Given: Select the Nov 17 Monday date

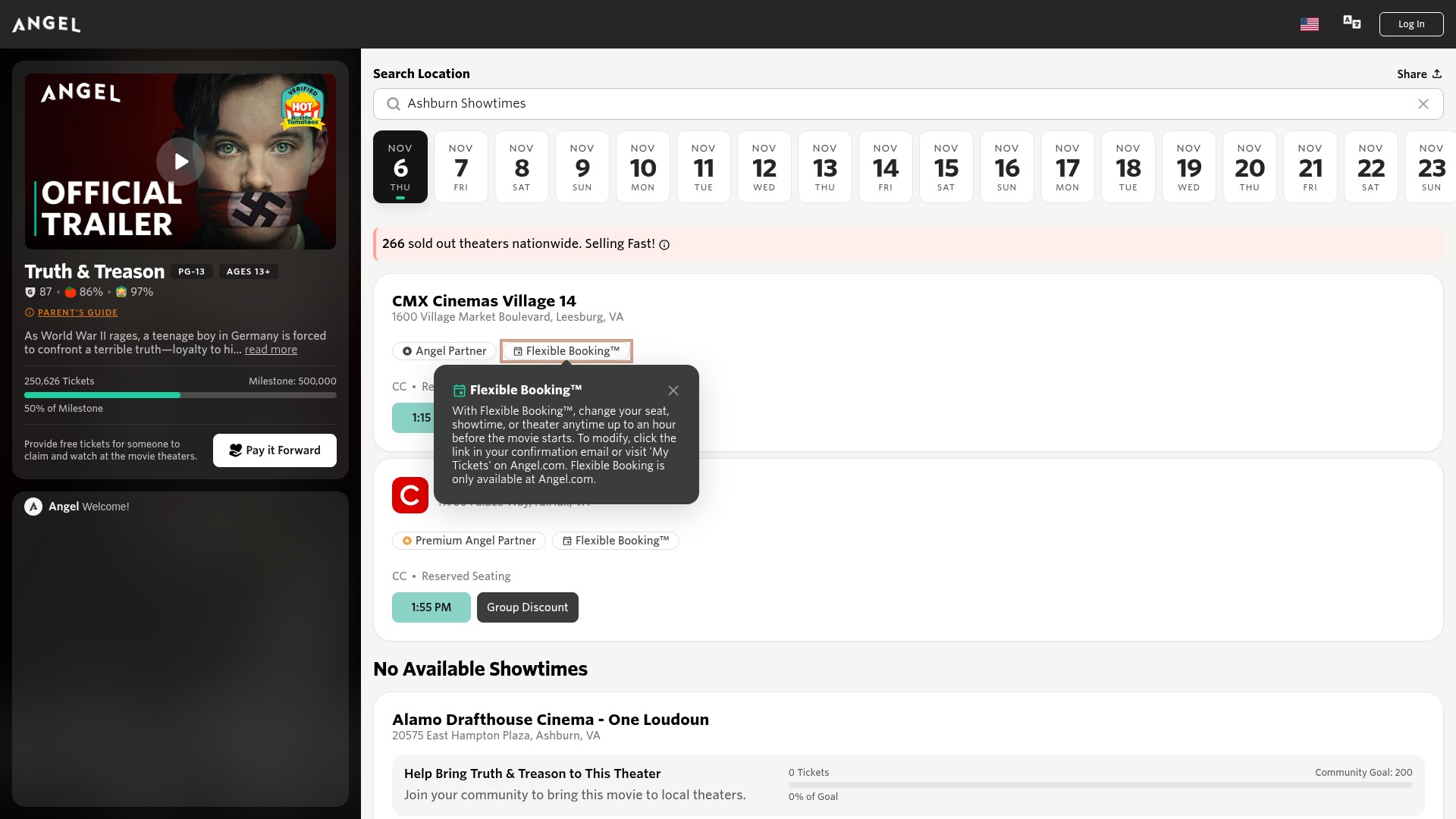Looking at the screenshot, I should click(1068, 167).
